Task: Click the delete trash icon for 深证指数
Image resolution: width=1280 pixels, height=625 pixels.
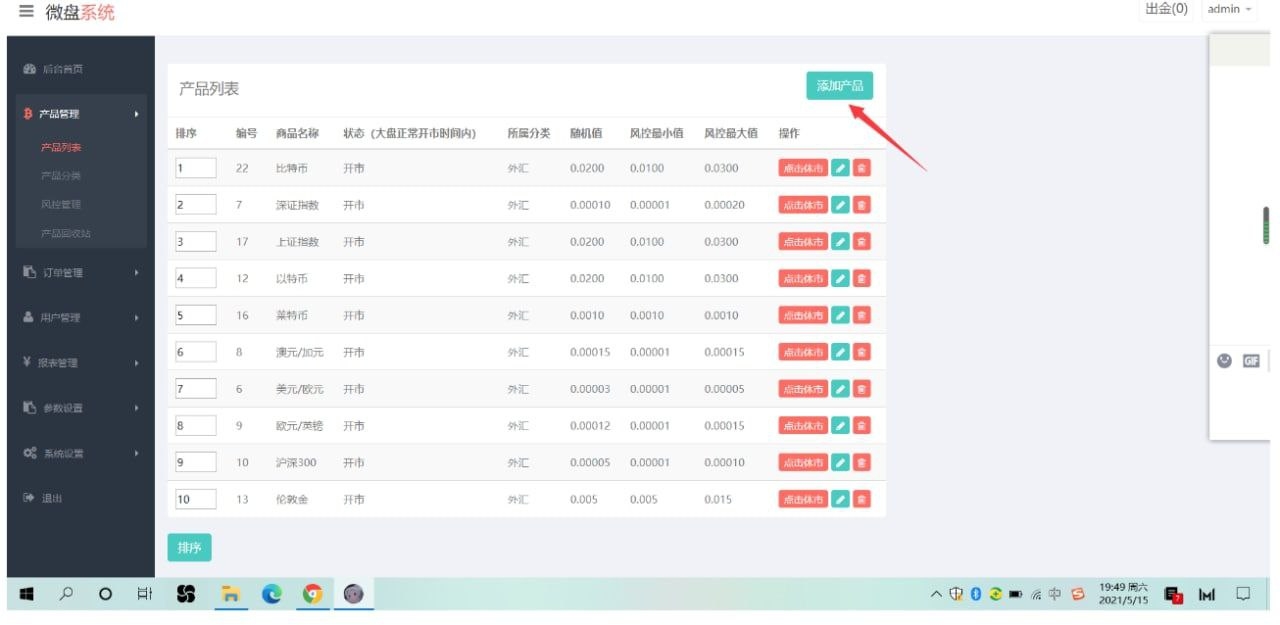Action: pyautogui.click(x=861, y=205)
